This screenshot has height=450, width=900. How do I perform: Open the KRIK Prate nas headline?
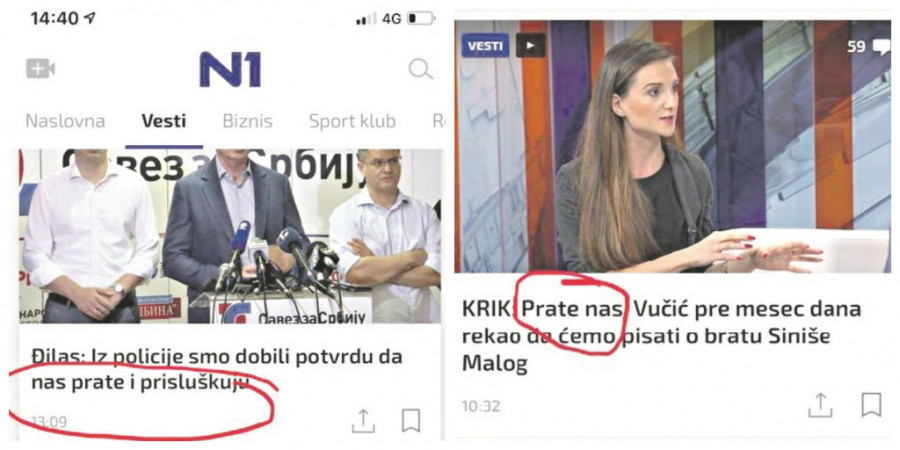661,336
